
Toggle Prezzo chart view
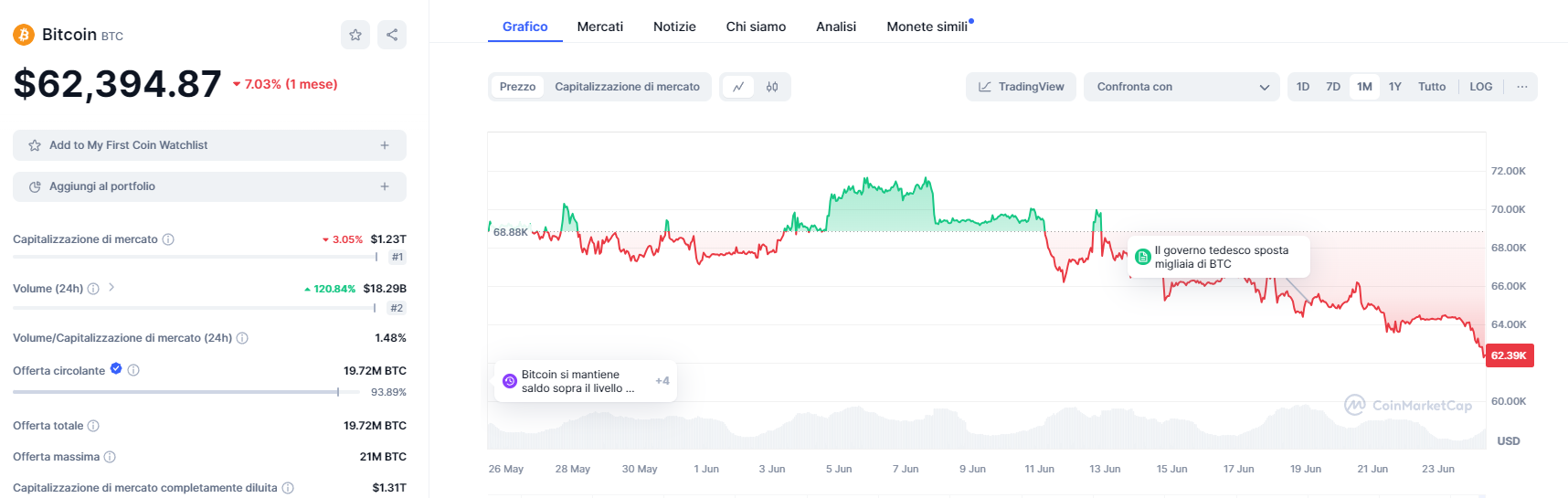(x=517, y=87)
